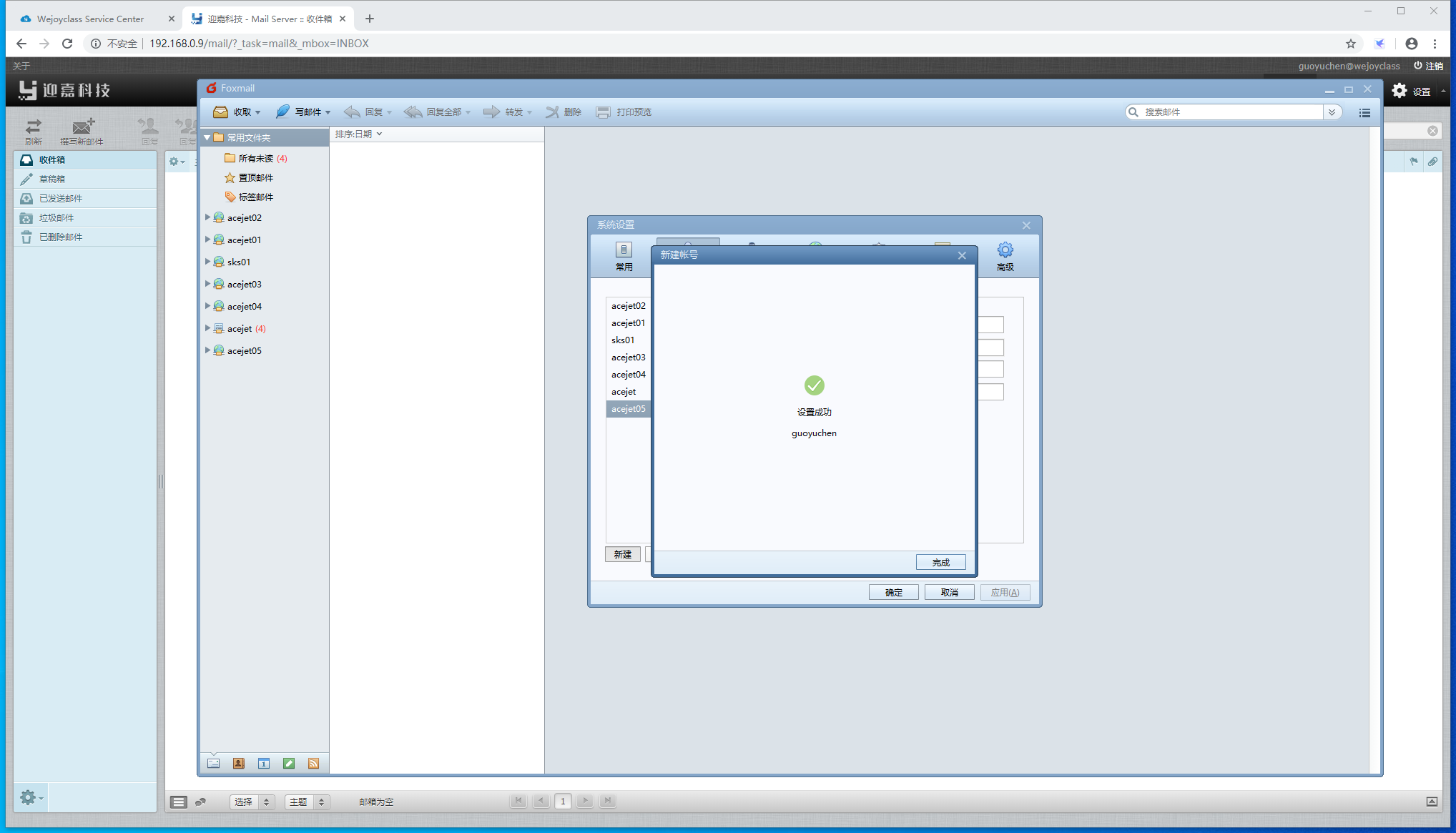Click the RSS feed icon in bottom bar

(x=313, y=764)
